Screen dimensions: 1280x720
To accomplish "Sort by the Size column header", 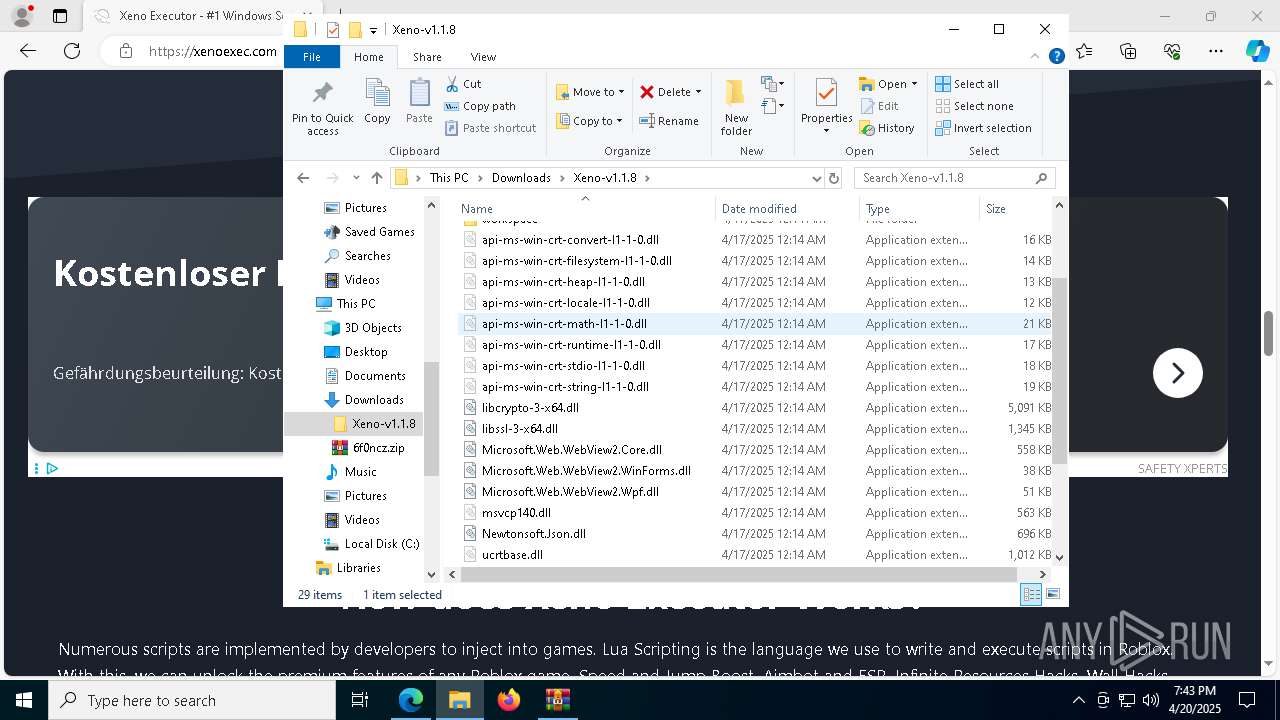I will click(1015, 209).
